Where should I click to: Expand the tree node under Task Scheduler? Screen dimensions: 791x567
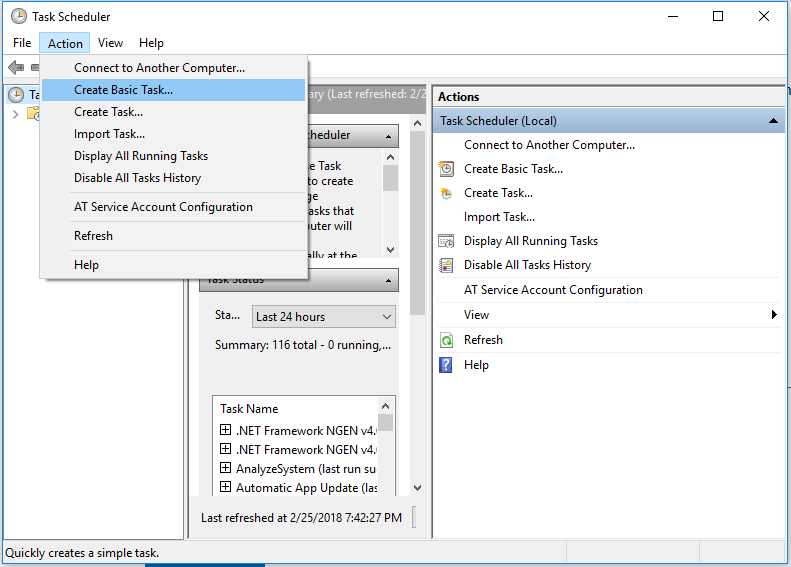16,115
